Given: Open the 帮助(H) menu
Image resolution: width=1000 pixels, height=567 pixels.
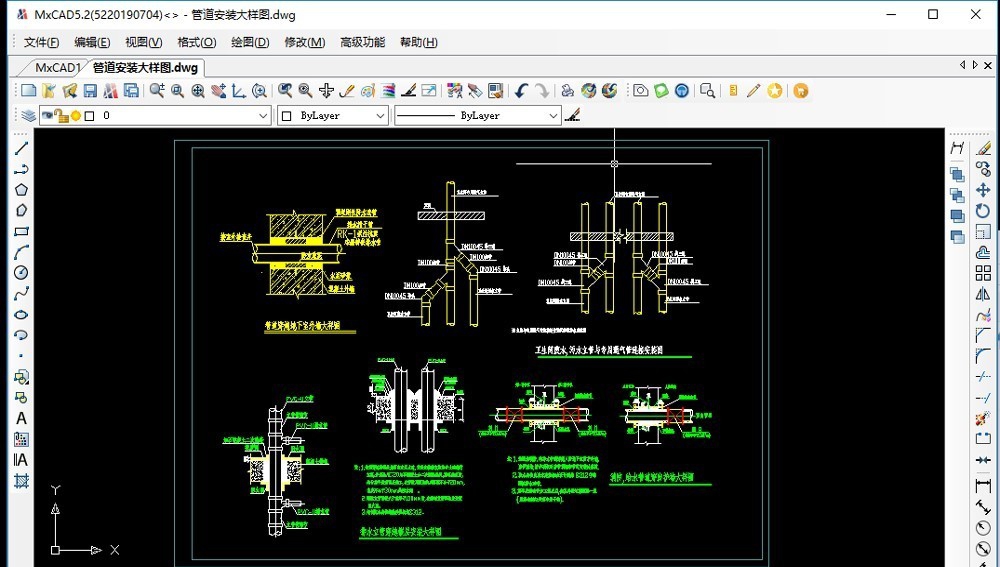Looking at the screenshot, I should coord(418,42).
